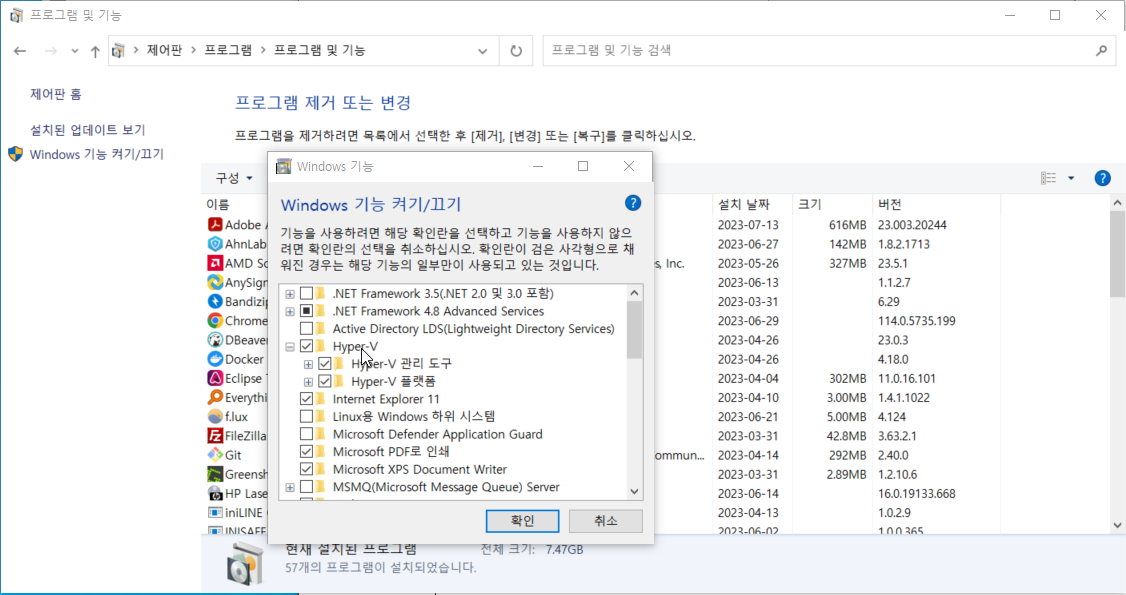Click the HP LaserJet printer icon
The width and height of the screenshot is (1126, 595).
(215, 494)
